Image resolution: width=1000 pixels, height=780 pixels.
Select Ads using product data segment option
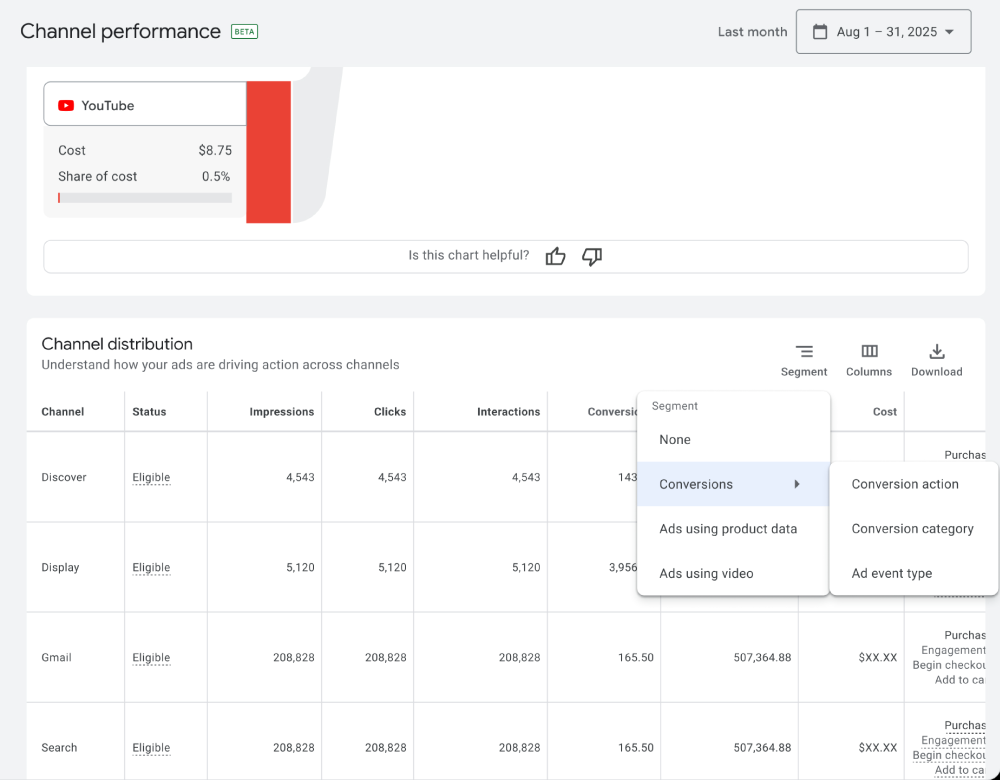coord(729,528)
